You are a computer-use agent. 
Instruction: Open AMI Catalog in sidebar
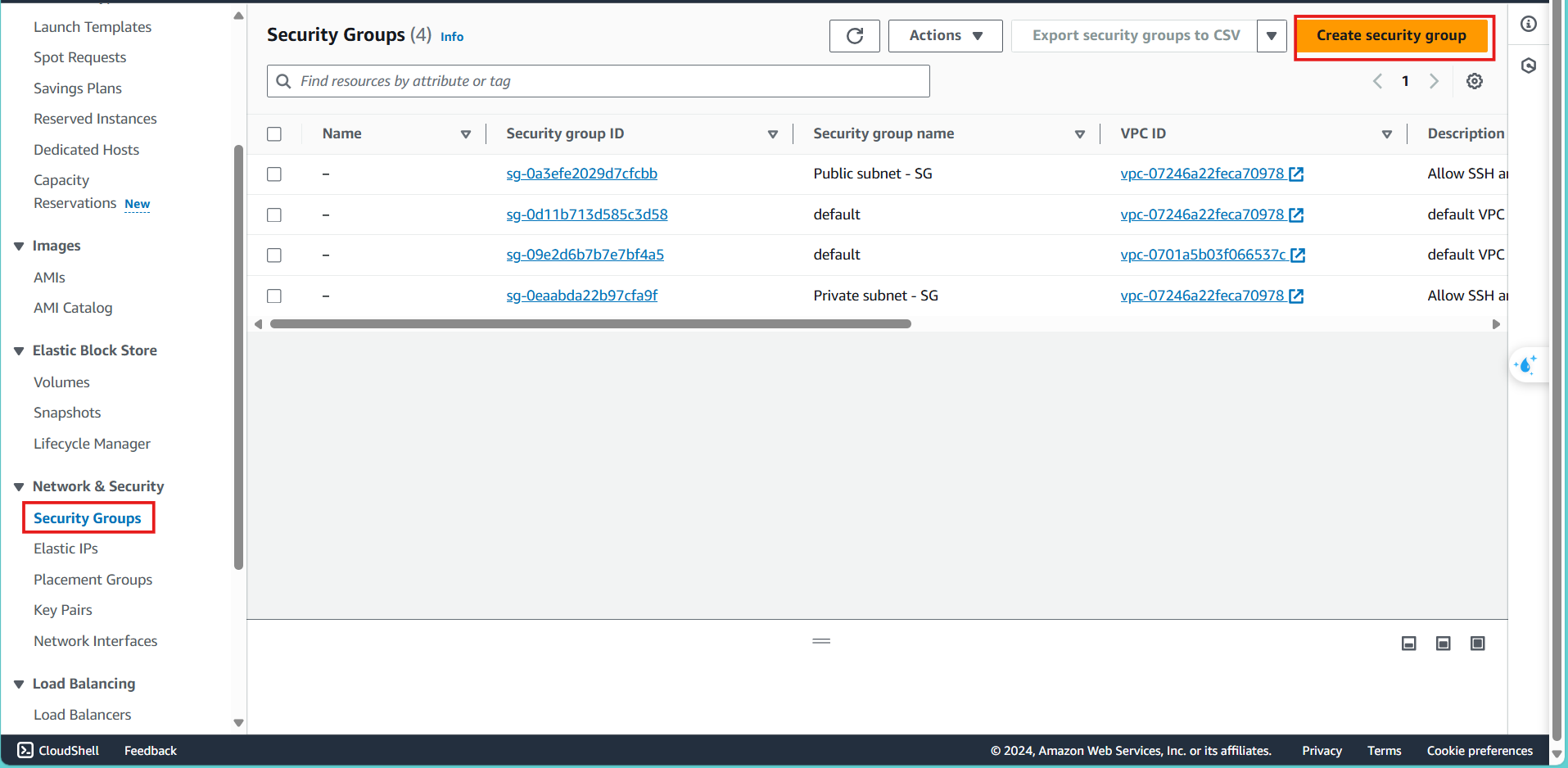[x=73, y=308]
